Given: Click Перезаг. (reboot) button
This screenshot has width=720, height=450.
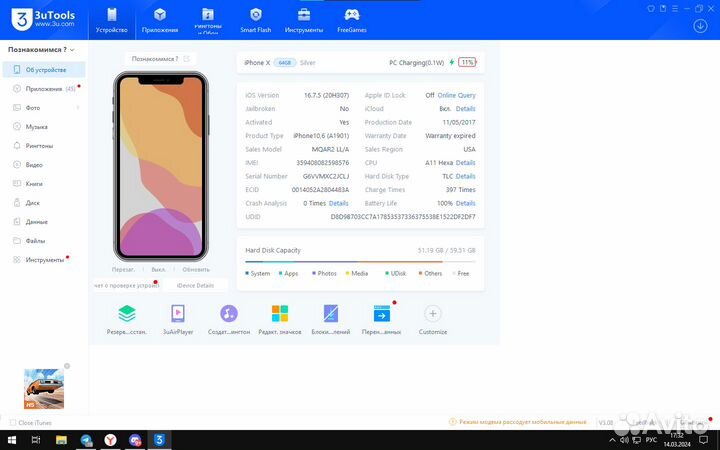Looking at the screenshot, I should [123, 270].
